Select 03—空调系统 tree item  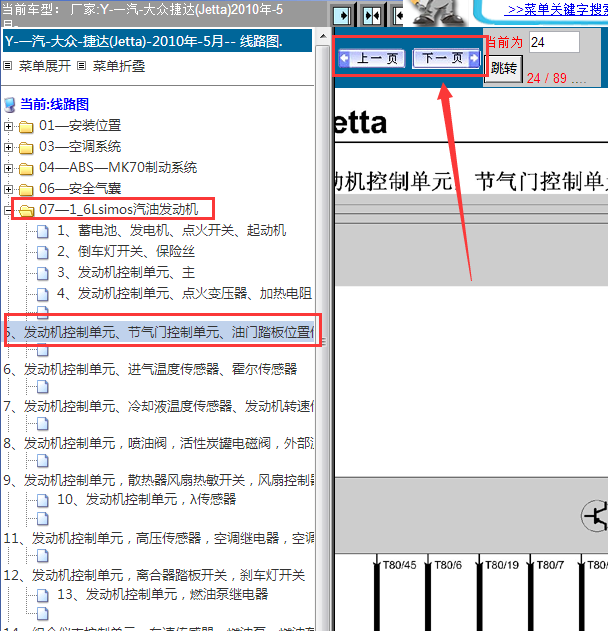click(x=80, y=146)
